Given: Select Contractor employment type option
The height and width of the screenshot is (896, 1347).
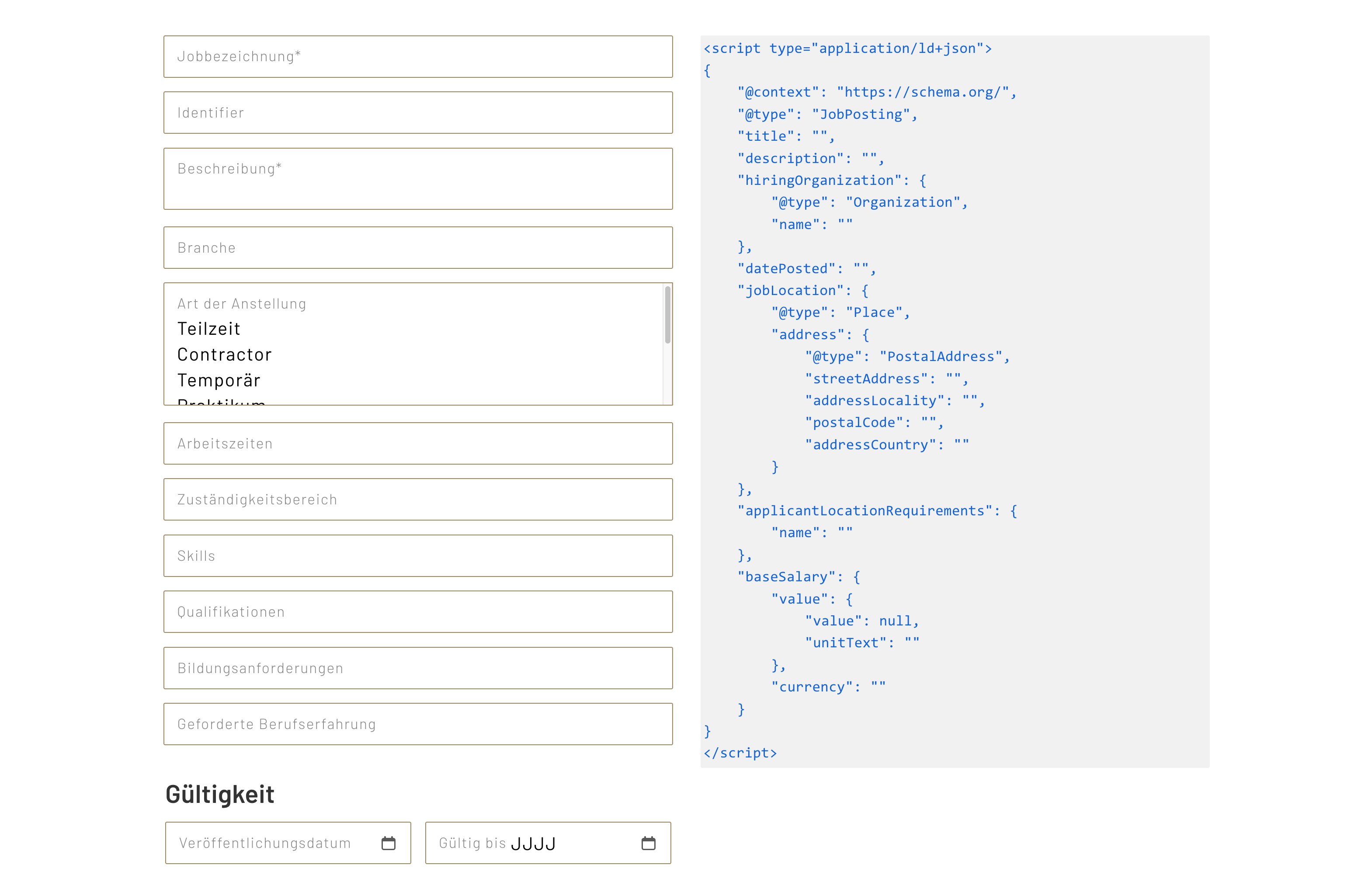Looking at the screenshot, I should 224,354.
